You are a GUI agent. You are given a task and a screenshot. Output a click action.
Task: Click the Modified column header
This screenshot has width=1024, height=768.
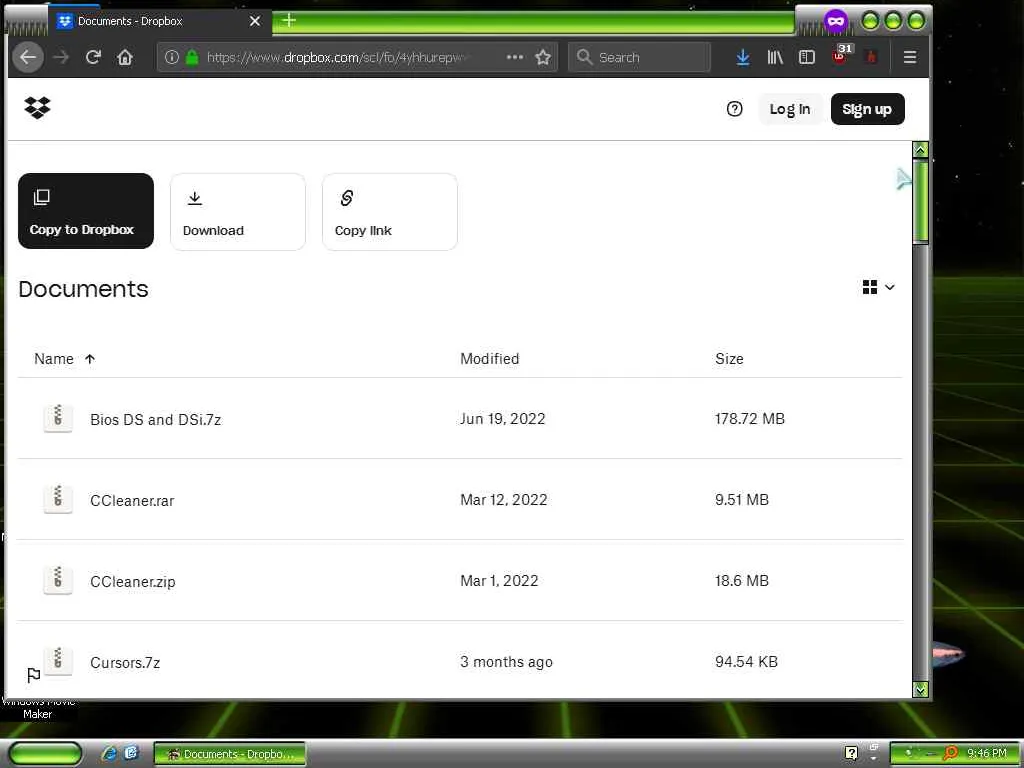coord(489,359)
